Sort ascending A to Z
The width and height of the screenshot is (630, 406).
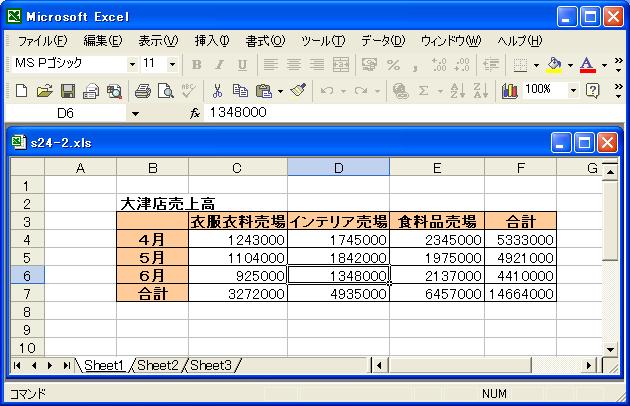(458, 91)
